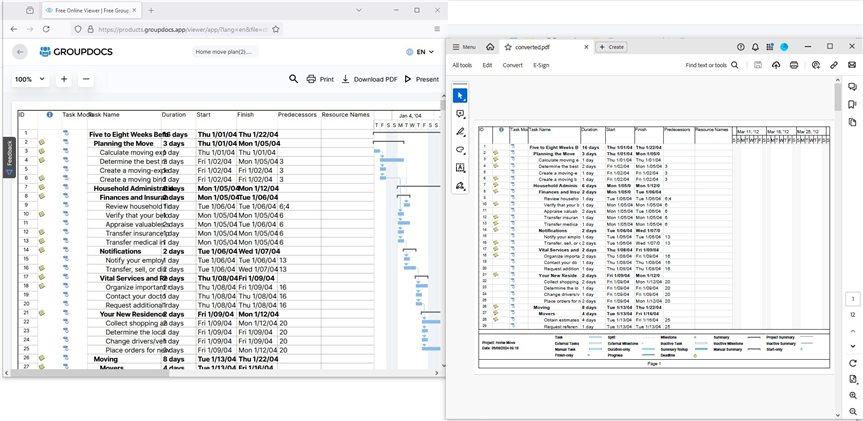Click the search magnifier in GroupDocs viewer

293,79
